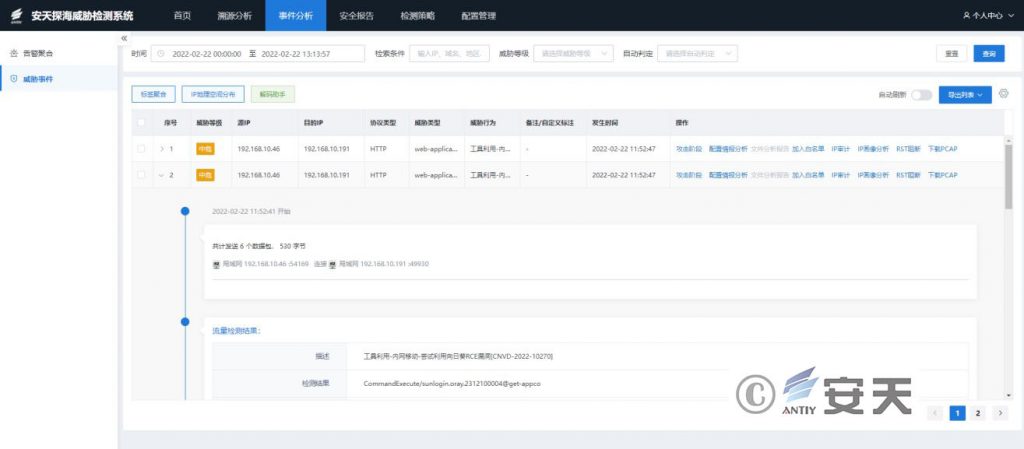Click the blue 查询 button
1024x449 pixels.
click(989, 53)
